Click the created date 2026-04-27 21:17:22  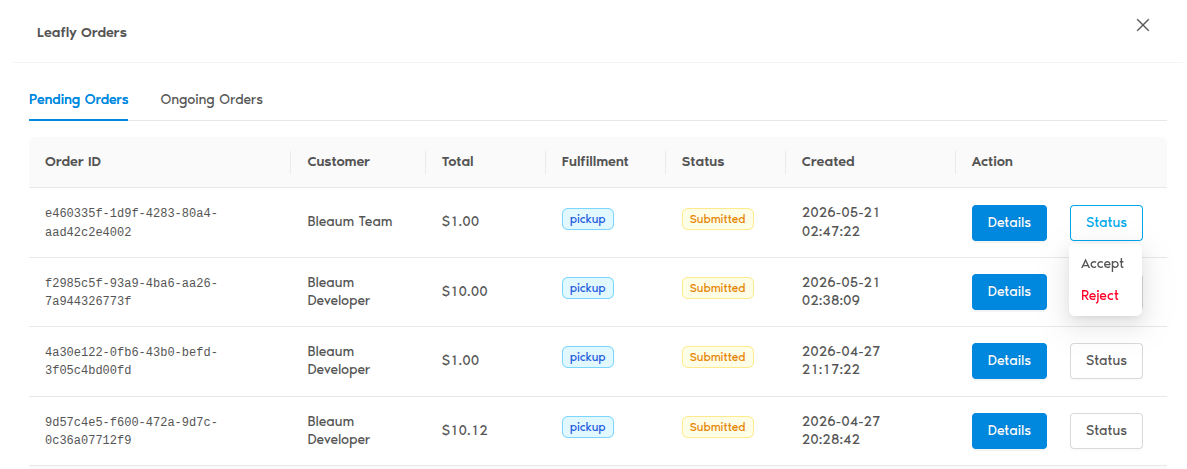[840, 360]
